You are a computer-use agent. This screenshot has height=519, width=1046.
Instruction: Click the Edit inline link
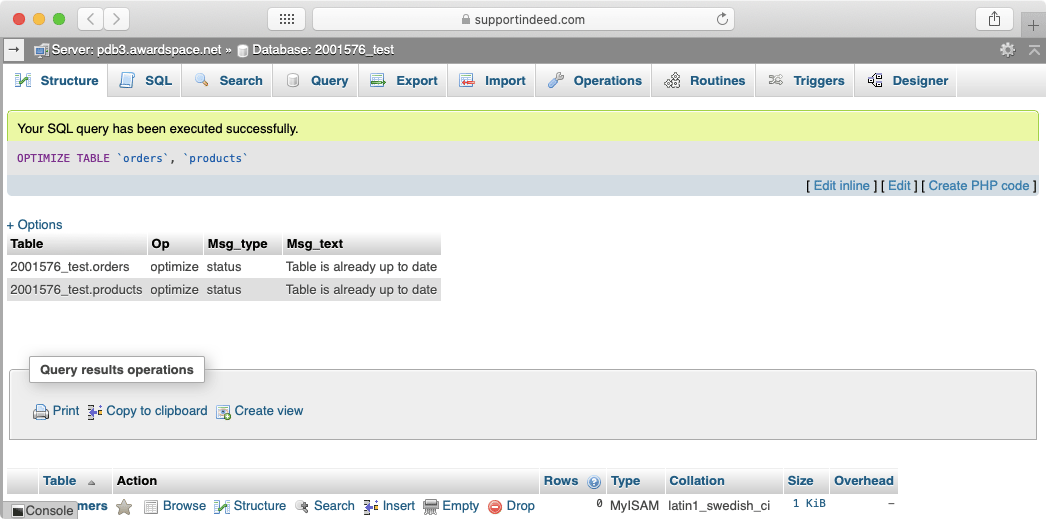(841, 186)
